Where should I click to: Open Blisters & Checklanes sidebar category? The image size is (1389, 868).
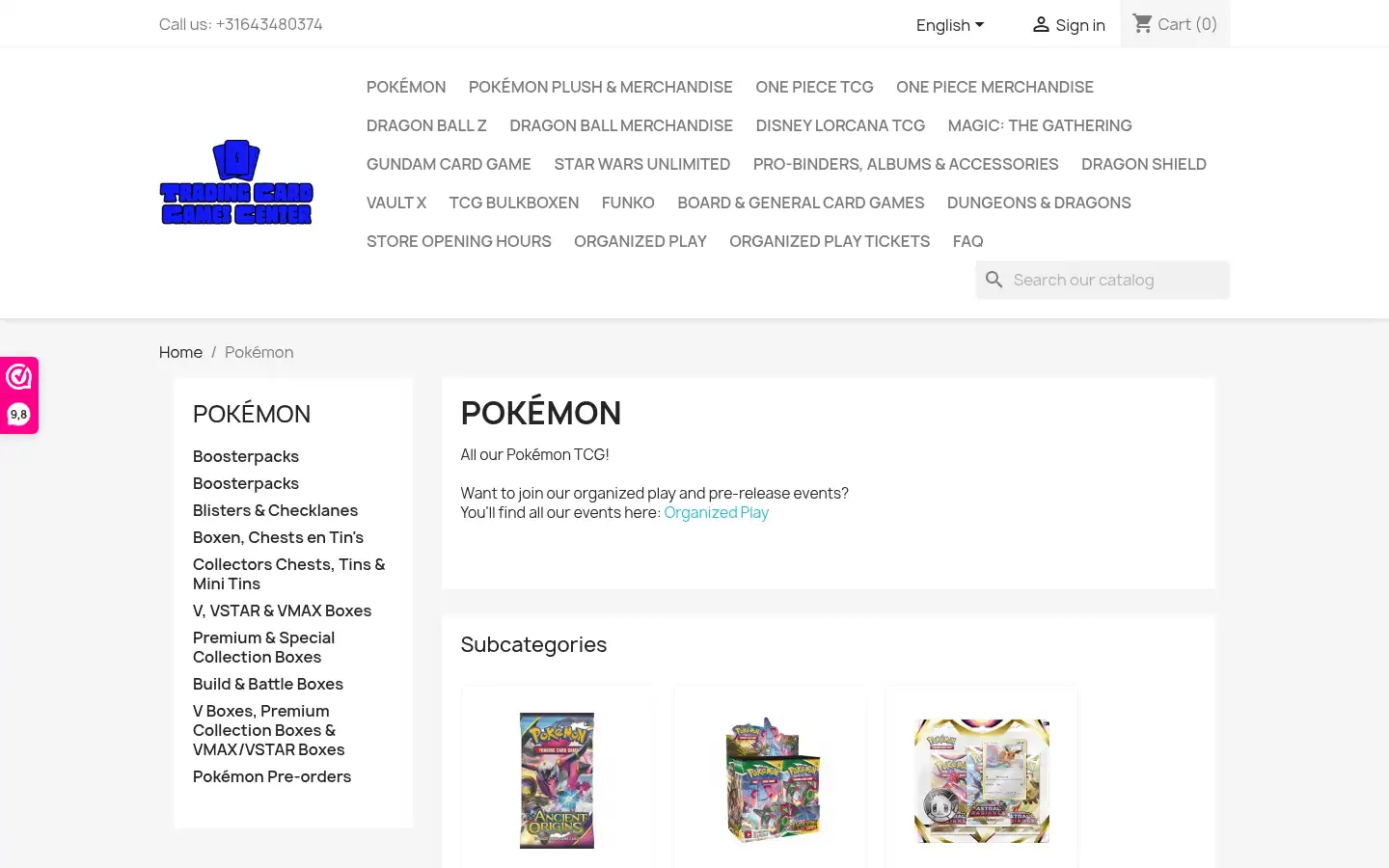275,510
